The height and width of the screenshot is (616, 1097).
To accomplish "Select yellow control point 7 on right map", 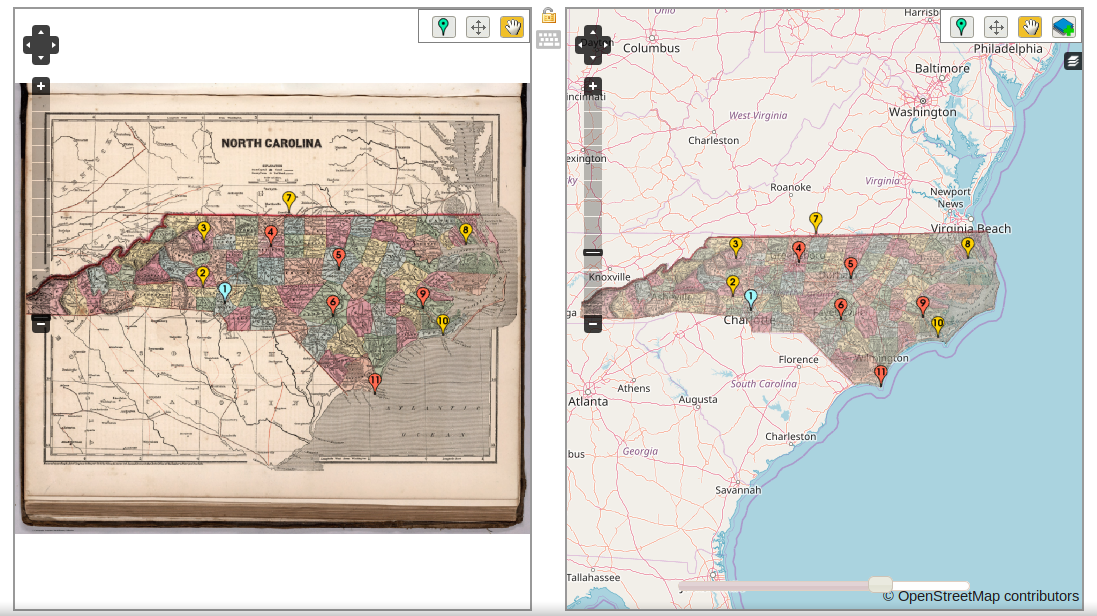I will 815,222.
